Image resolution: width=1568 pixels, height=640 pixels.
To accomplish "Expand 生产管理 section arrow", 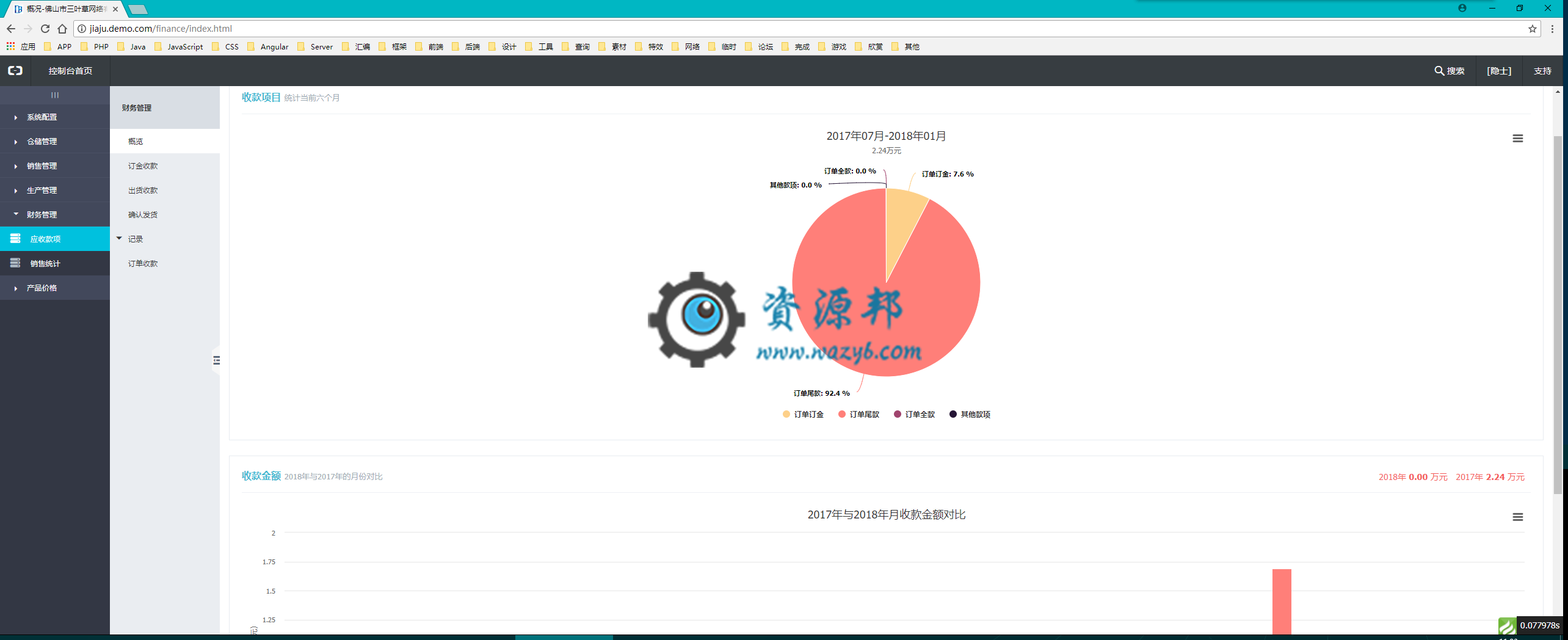I will tap(16, 191).
